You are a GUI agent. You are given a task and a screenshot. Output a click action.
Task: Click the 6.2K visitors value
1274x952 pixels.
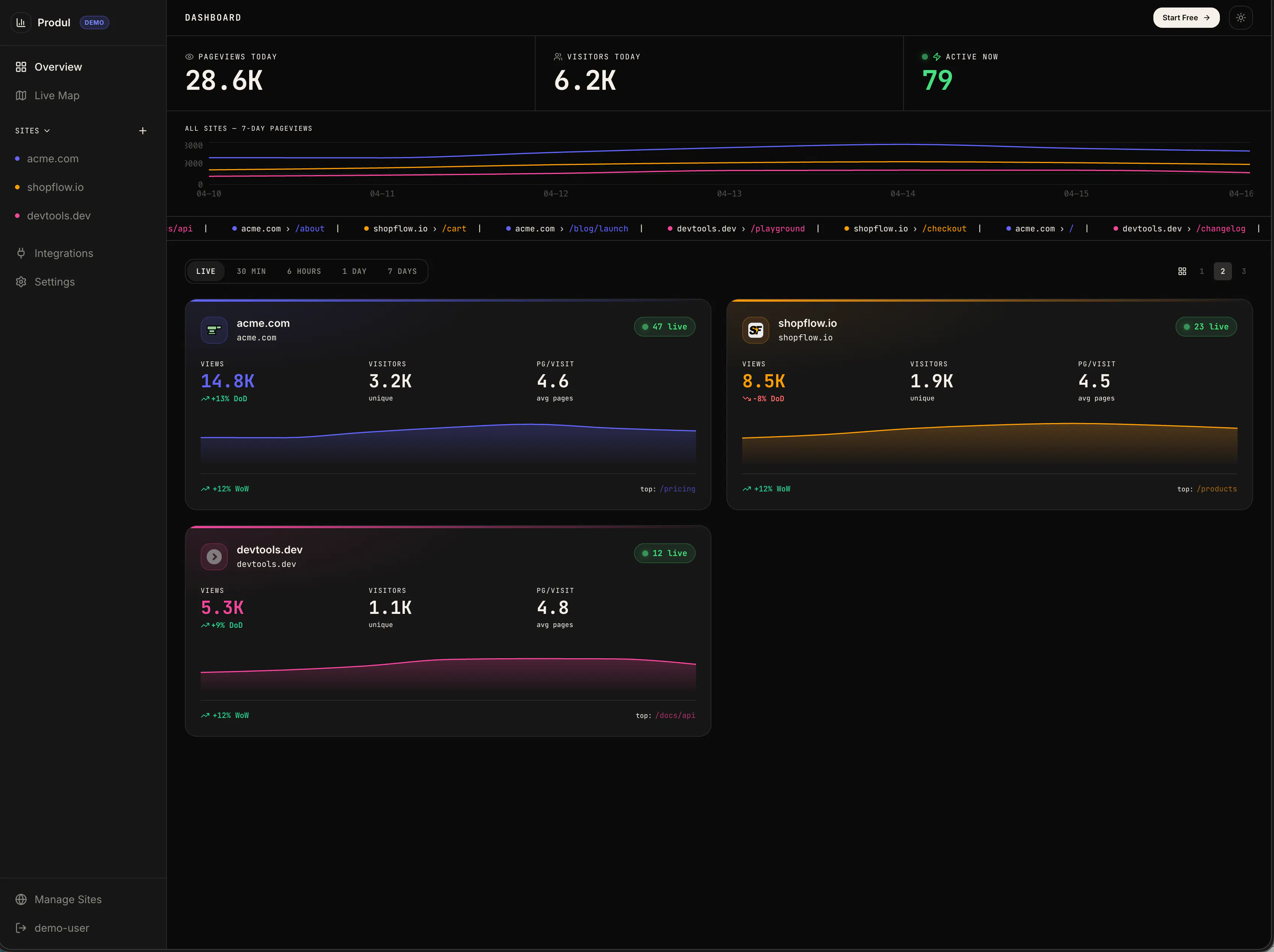[x=585, y=81]
